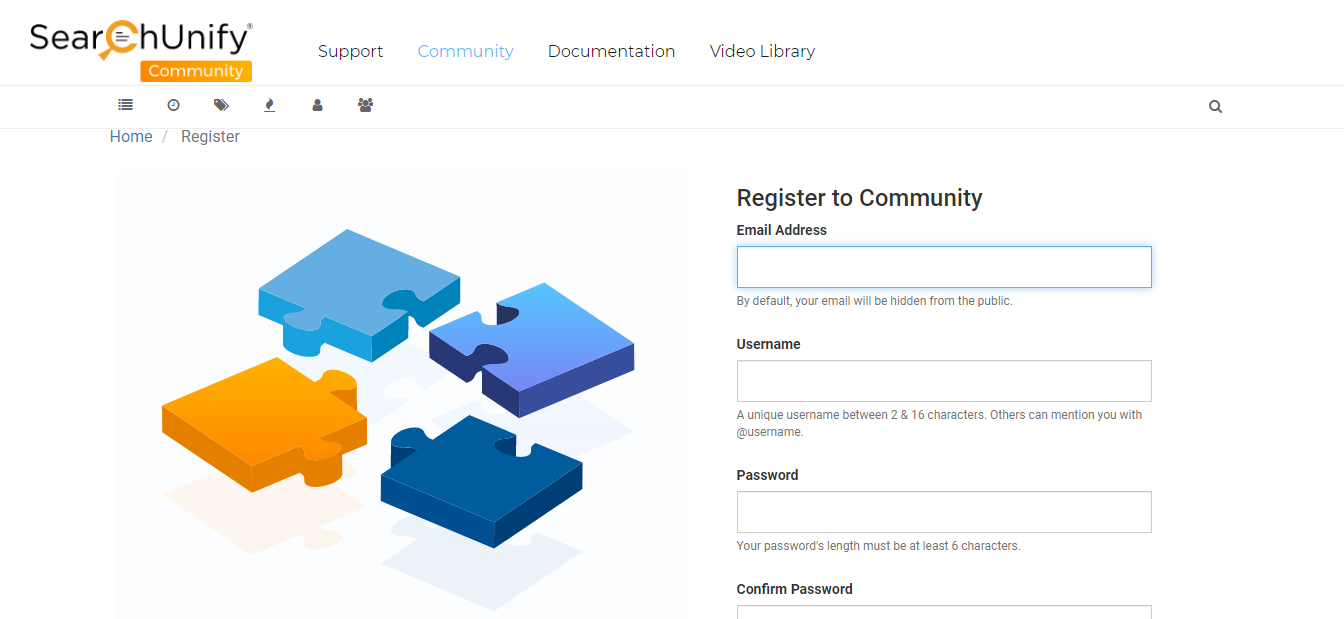Select the Password input box

943,512
